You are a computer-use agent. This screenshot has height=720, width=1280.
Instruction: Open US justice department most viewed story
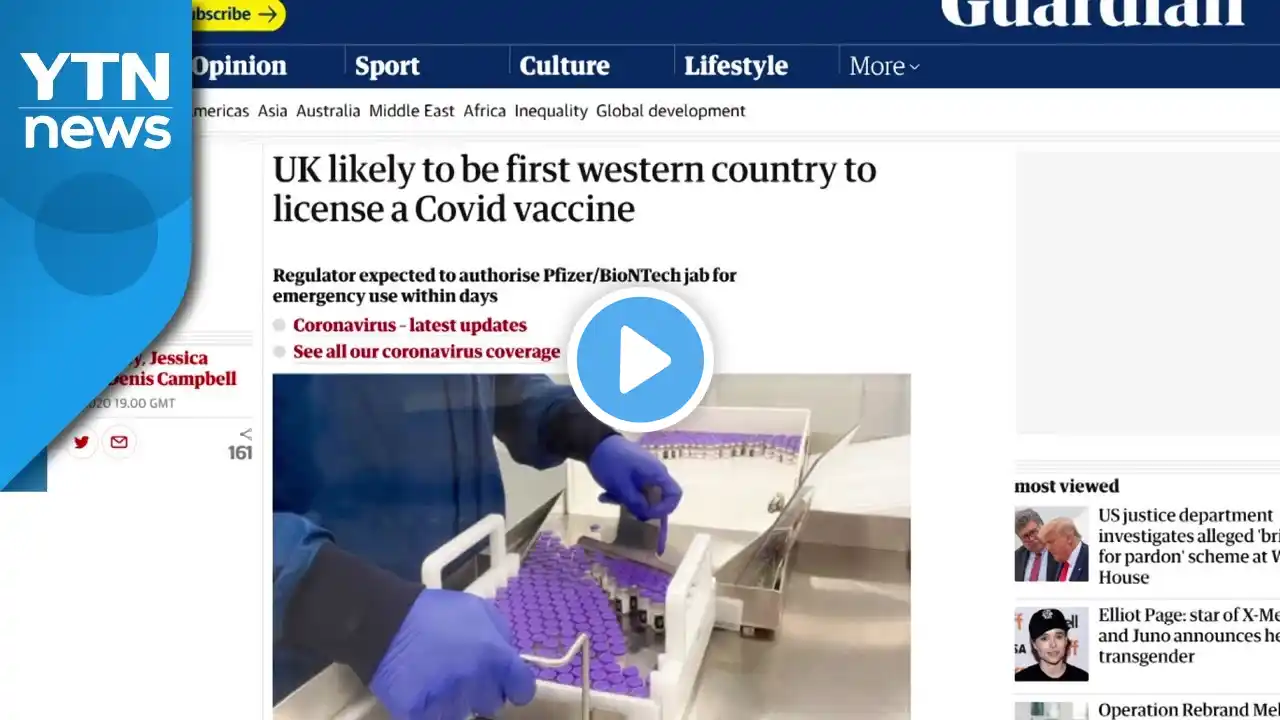[x=1188, y=546]
